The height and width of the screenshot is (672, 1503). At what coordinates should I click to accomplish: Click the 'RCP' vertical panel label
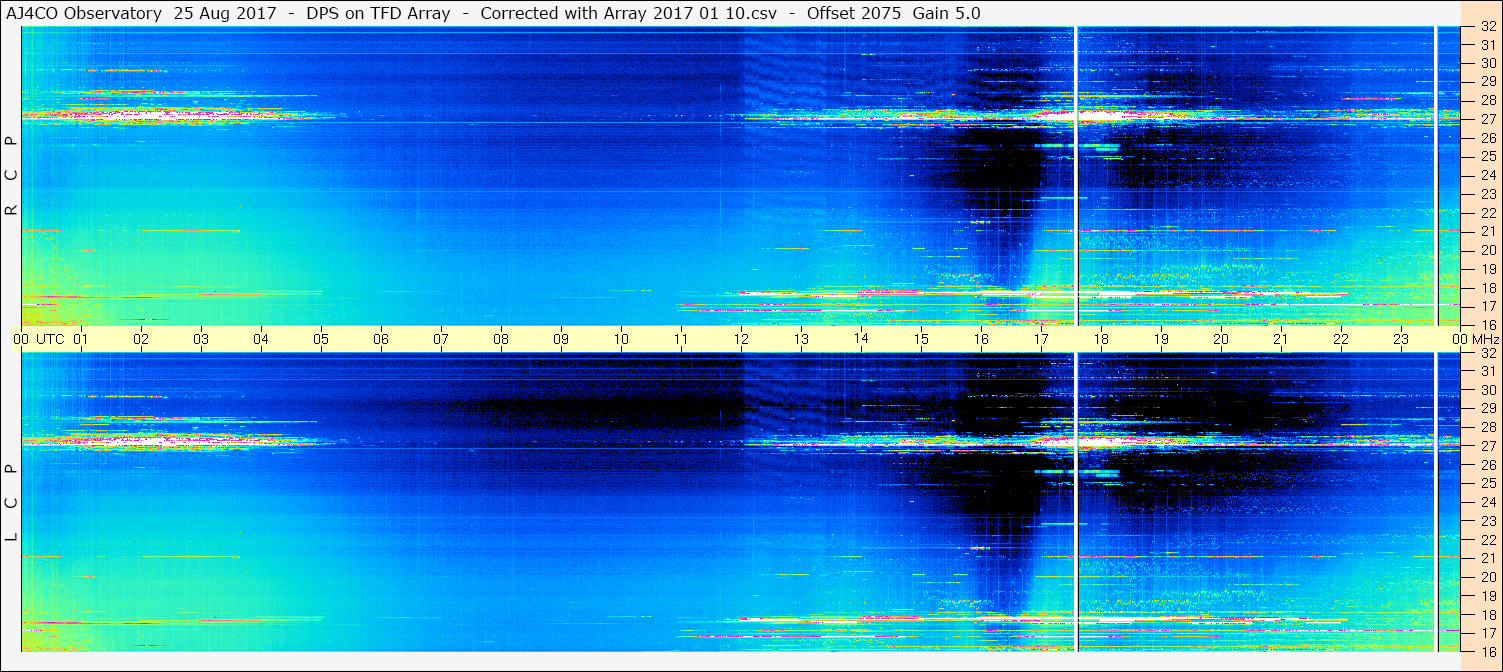12,176
